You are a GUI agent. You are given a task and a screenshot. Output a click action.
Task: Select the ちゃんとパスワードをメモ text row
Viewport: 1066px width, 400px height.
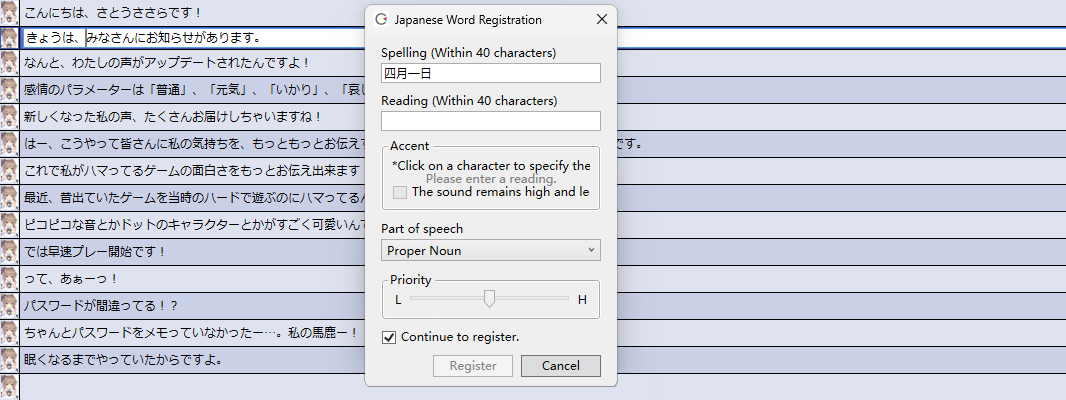190,332
